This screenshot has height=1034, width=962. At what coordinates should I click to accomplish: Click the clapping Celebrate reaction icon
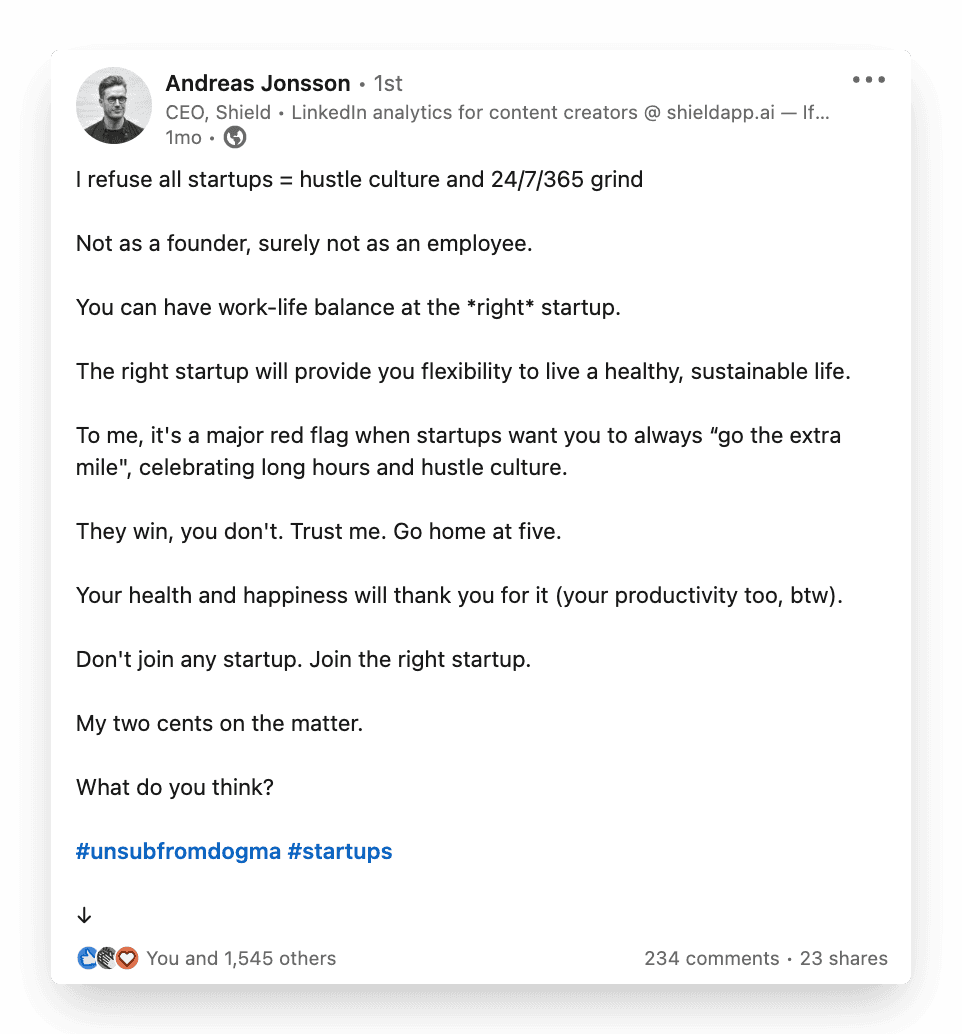(x=107, y=958)
